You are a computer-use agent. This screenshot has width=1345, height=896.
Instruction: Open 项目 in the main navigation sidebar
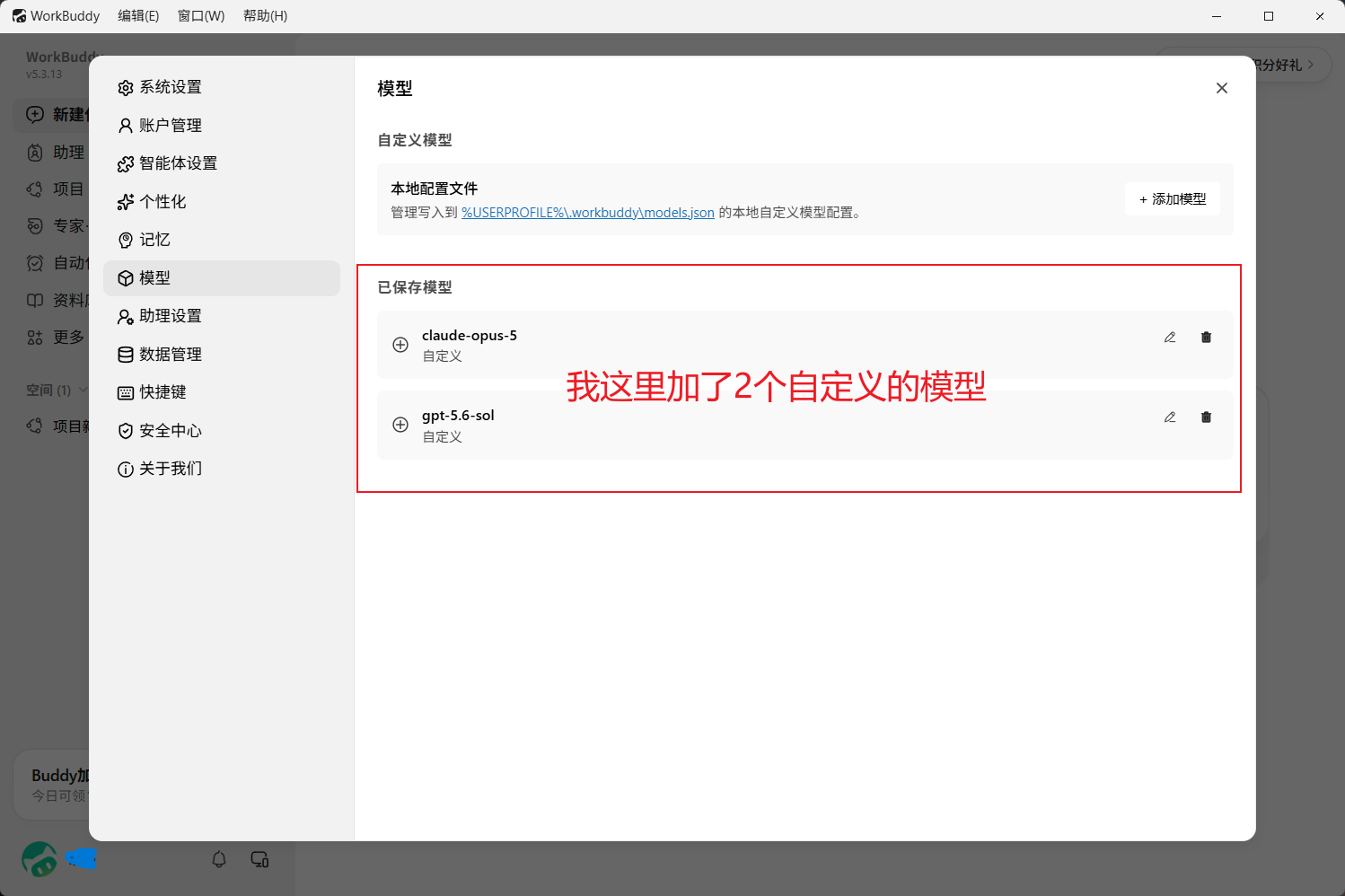coord(56,189)
